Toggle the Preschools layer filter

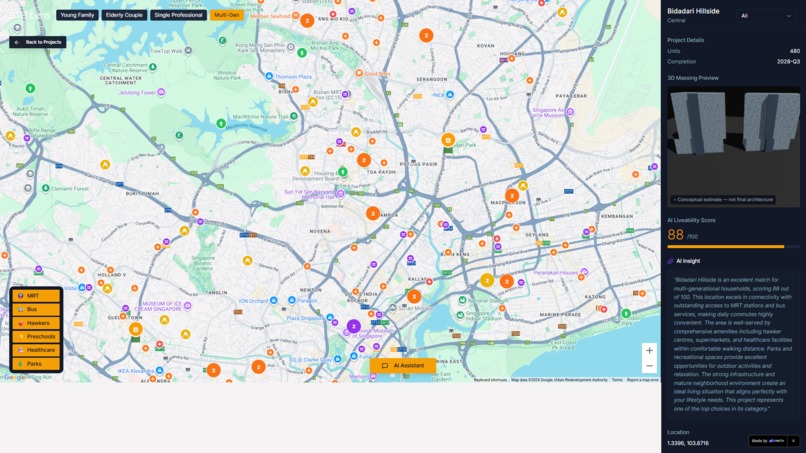[36, 336]
